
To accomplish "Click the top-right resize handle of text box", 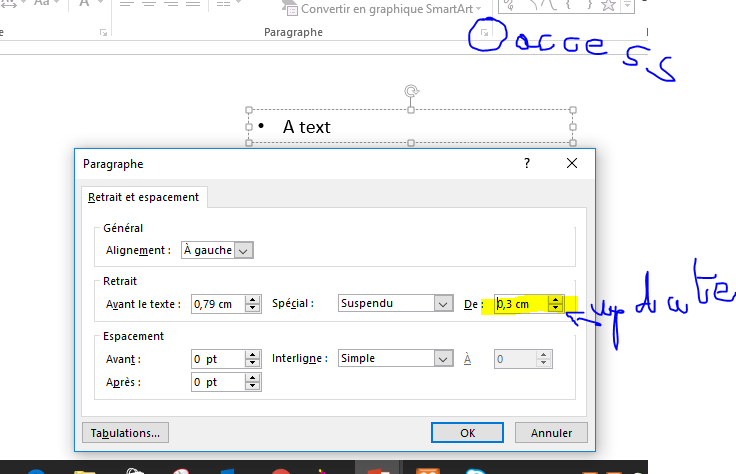I will point(573,110).
